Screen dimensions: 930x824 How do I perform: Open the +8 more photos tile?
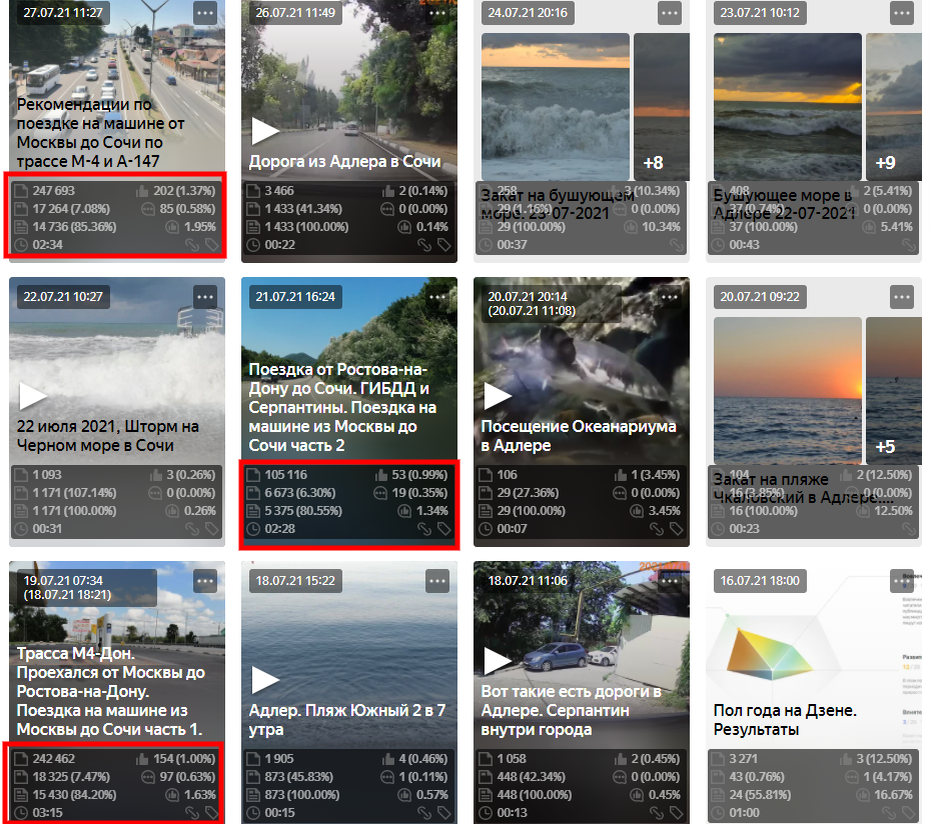click(661, 107)
